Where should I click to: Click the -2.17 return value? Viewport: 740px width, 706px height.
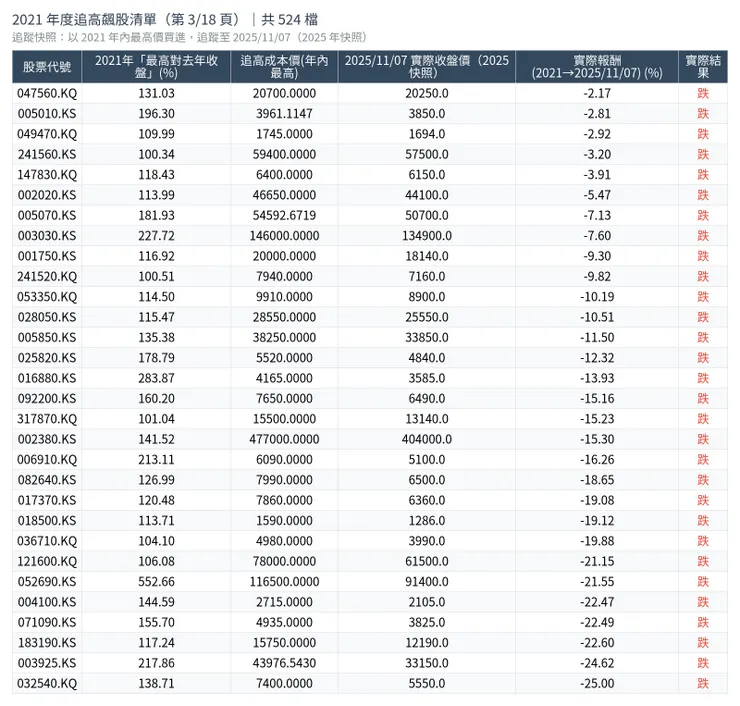click(x=597, y=93)
